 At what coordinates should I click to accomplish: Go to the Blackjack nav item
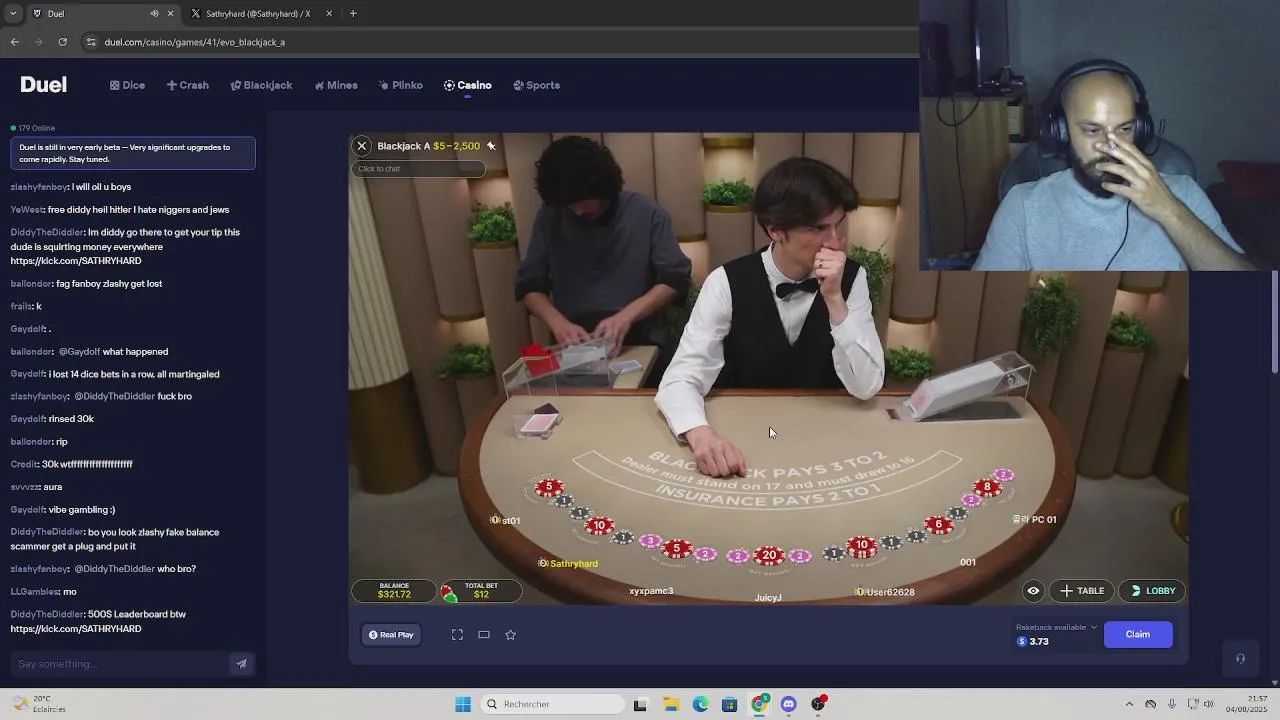tap(261, 85)
